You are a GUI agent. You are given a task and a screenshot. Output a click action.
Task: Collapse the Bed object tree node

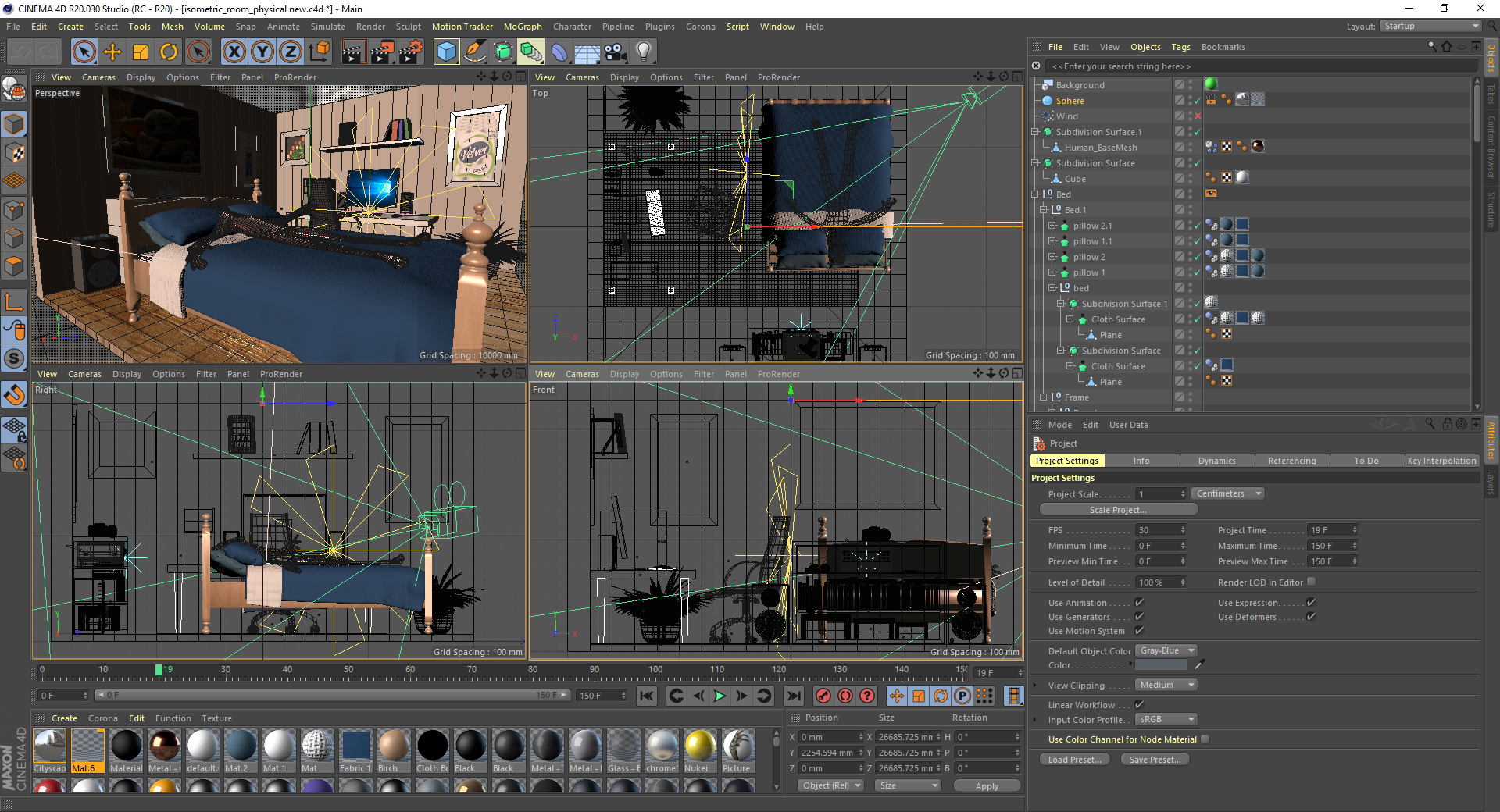pyautogui.click(x=1036, y=194)
